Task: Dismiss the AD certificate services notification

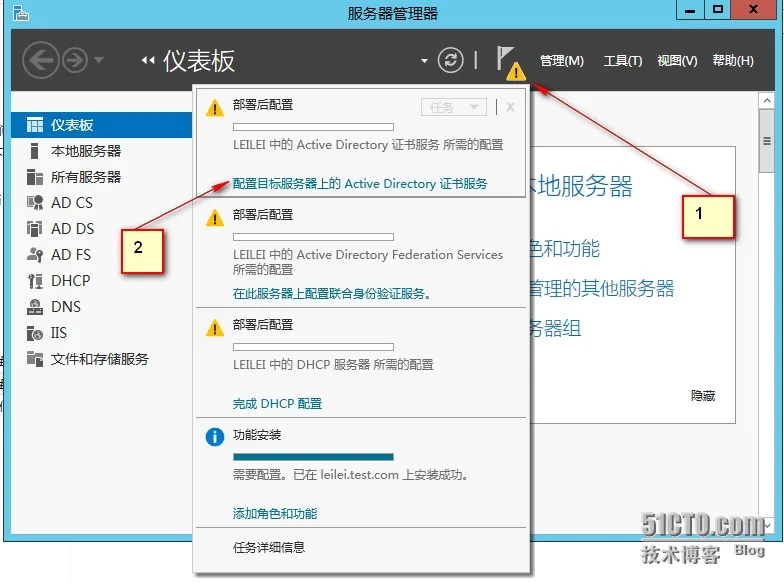Action: click(x=510, y=107)
